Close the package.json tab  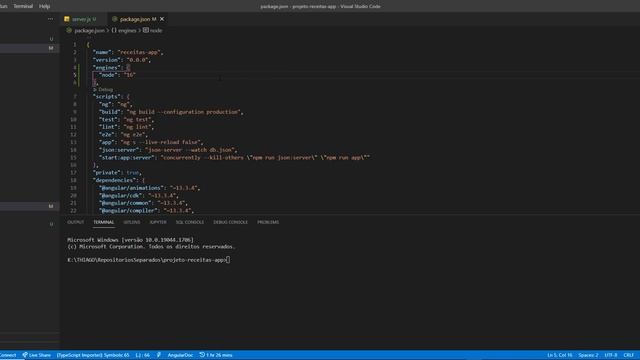[162, 19]
